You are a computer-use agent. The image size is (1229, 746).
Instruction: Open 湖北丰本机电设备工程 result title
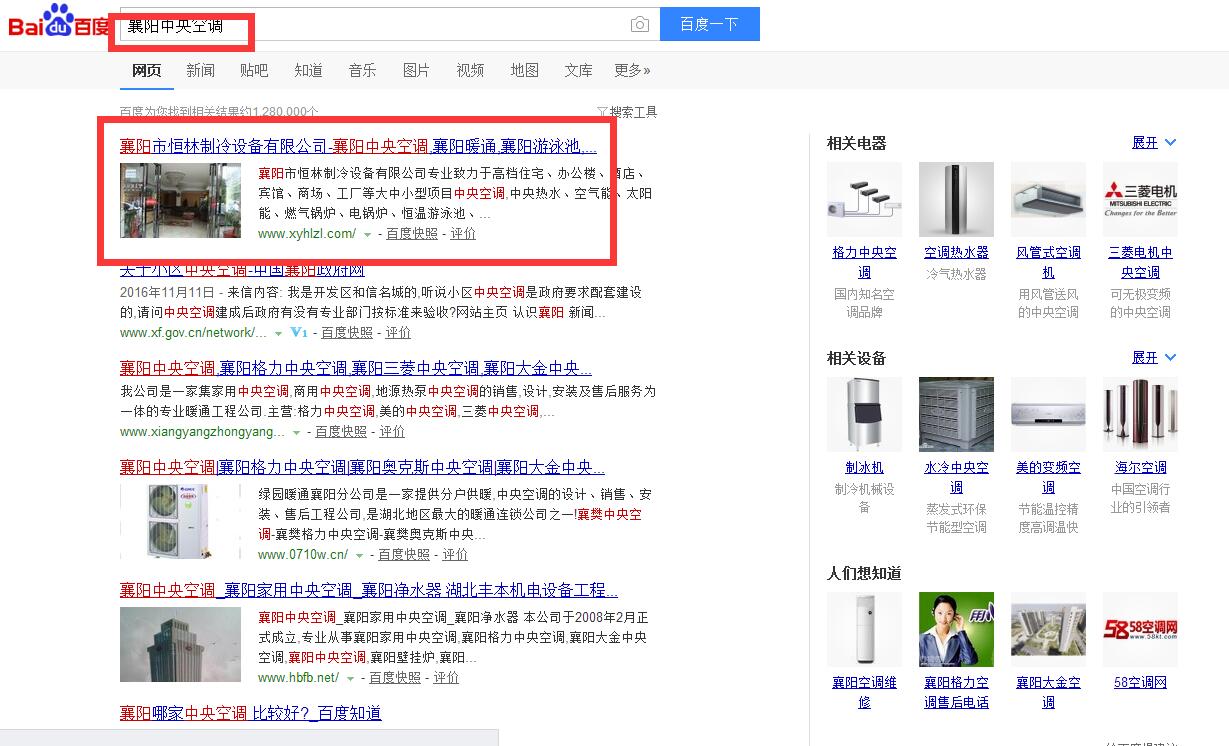(369, 590)
